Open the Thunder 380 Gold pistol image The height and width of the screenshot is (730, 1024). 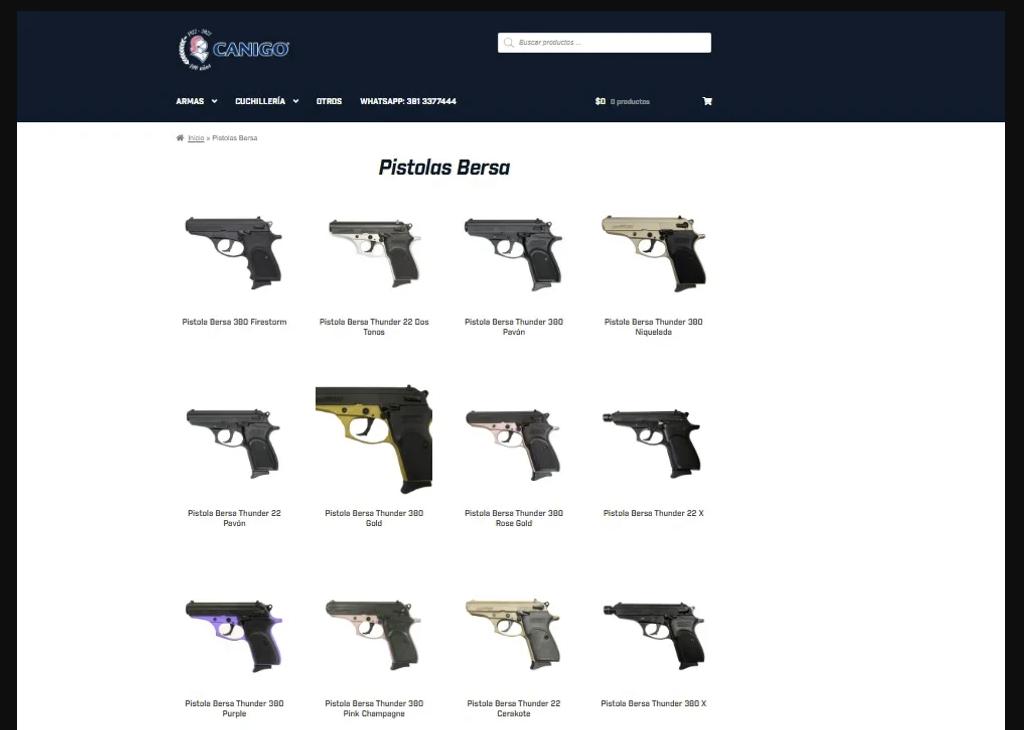pos(374,440)
